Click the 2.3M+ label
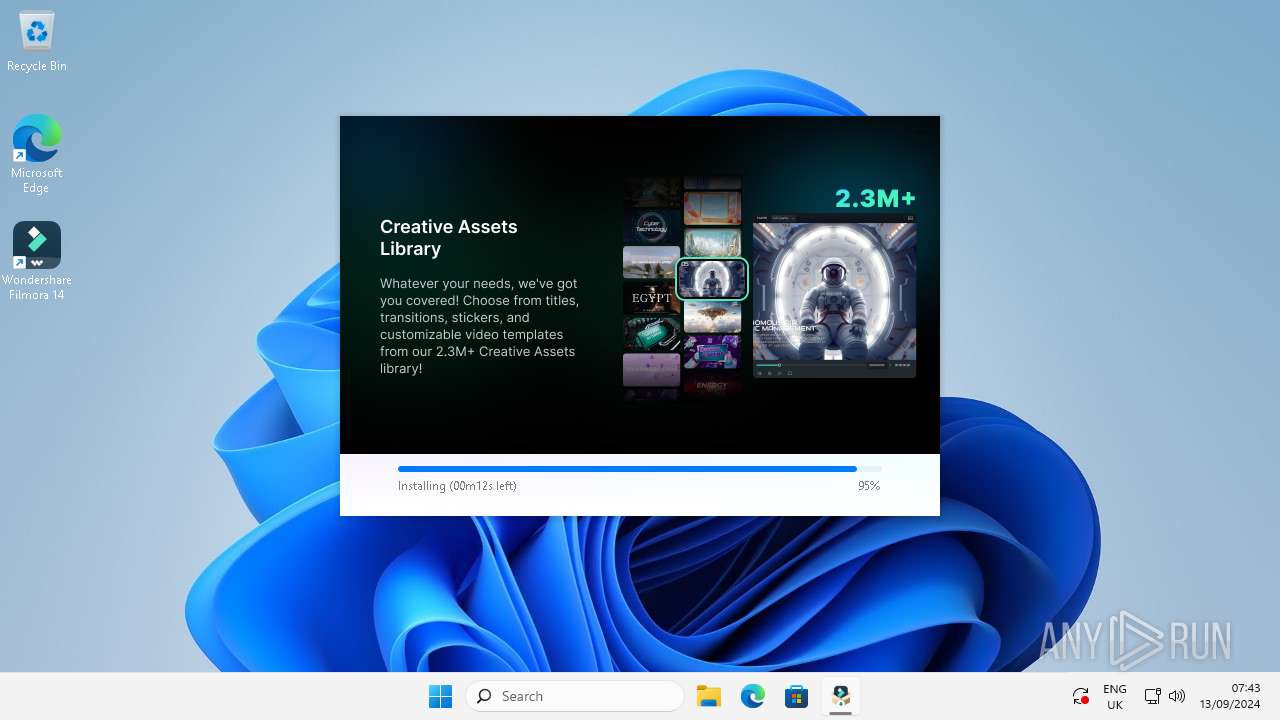This screenshot has width=1280, height=720. pyautogui.click(x=875, y=198)
